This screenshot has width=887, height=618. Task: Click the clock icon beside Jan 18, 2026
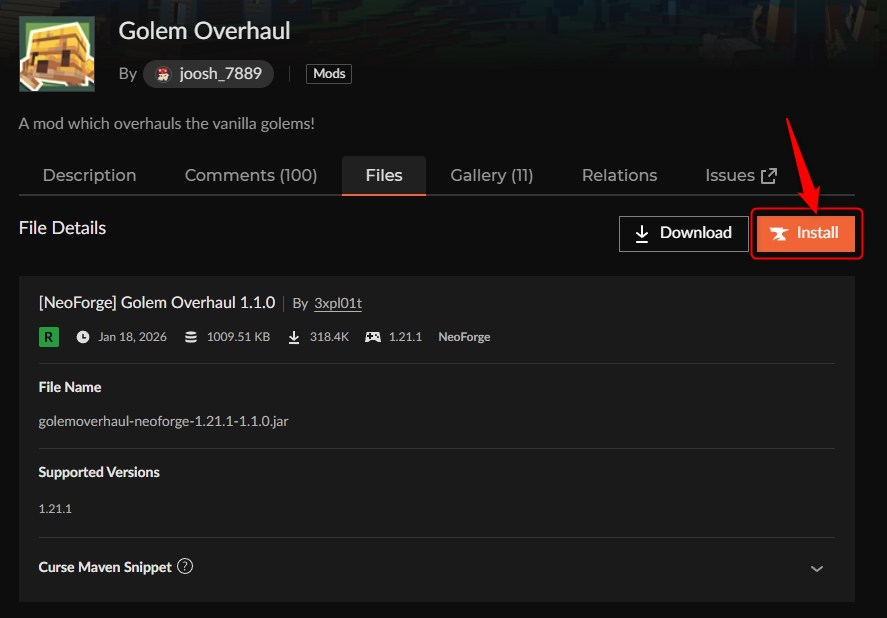pyautogui.click(x=83, y=337)
